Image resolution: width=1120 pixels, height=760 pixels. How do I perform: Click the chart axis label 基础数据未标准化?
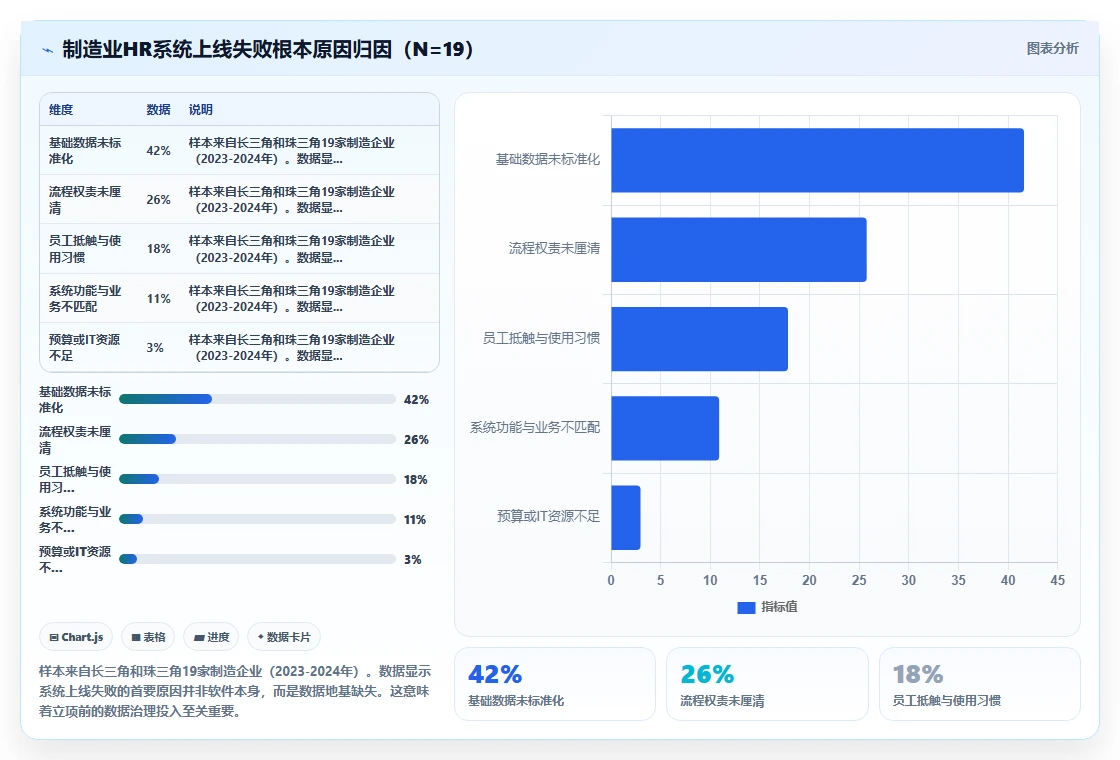click(x=548, y=160)
